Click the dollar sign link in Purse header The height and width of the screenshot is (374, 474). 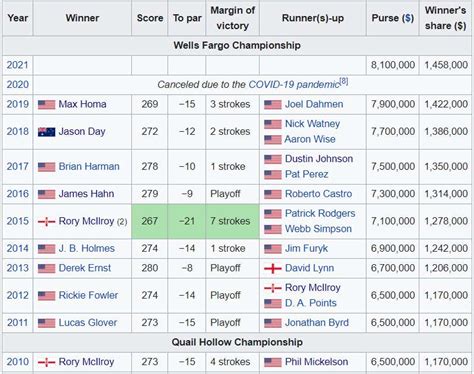point(408,18)
